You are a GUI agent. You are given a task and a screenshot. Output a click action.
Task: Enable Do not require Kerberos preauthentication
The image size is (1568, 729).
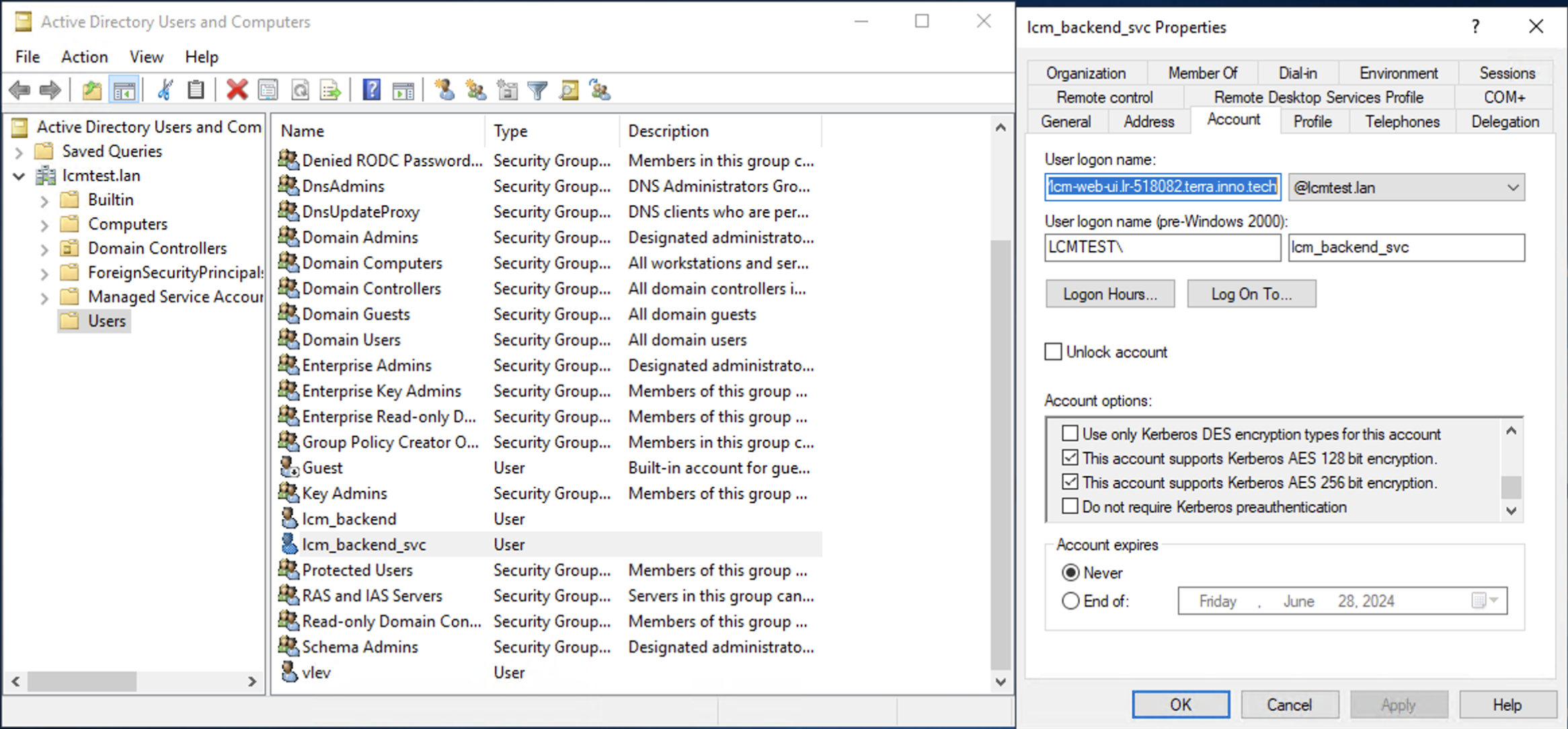[1070, 507]
